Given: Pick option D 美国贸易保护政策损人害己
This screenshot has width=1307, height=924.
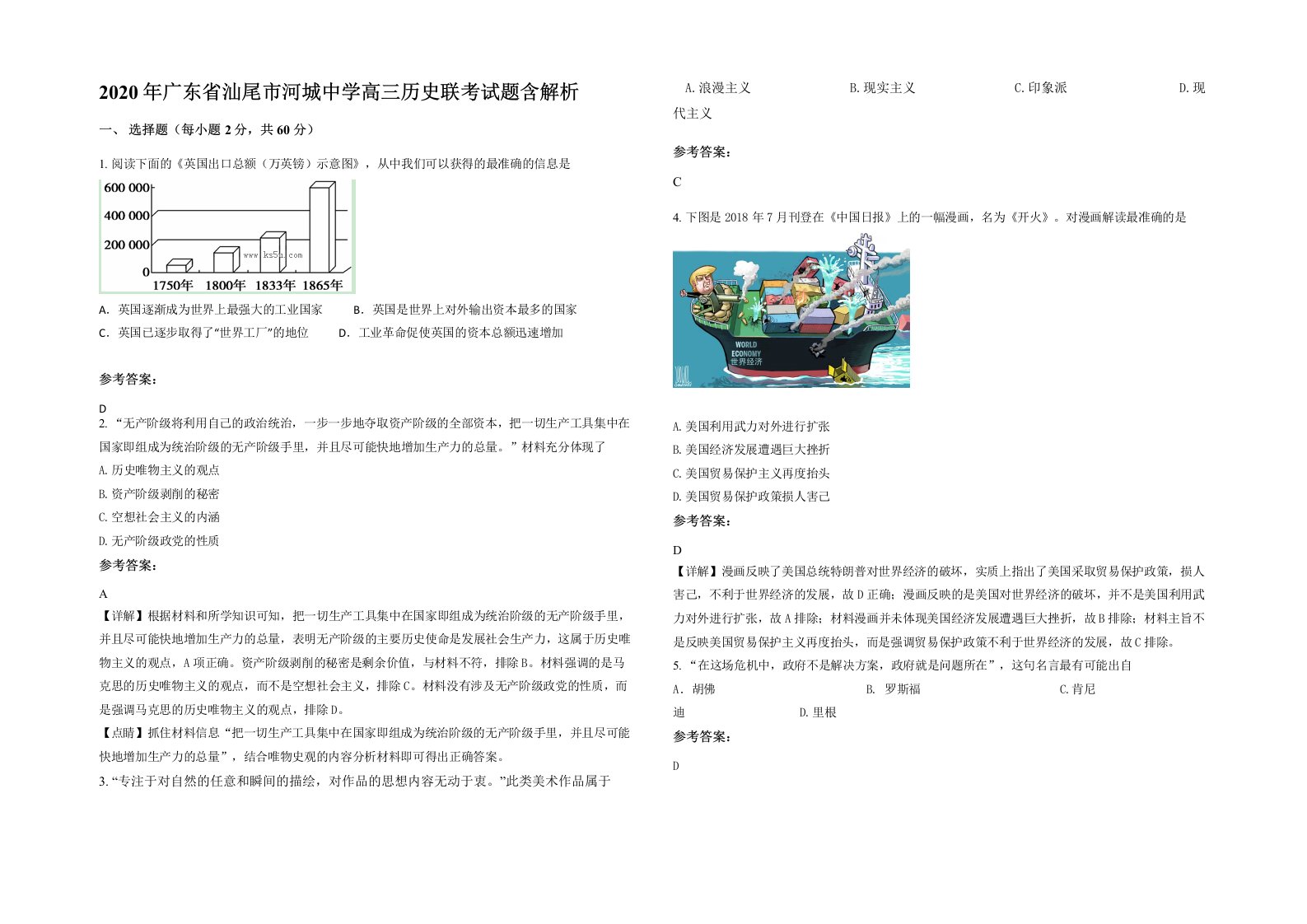Looking at the screenshot, I should point(751,497).
